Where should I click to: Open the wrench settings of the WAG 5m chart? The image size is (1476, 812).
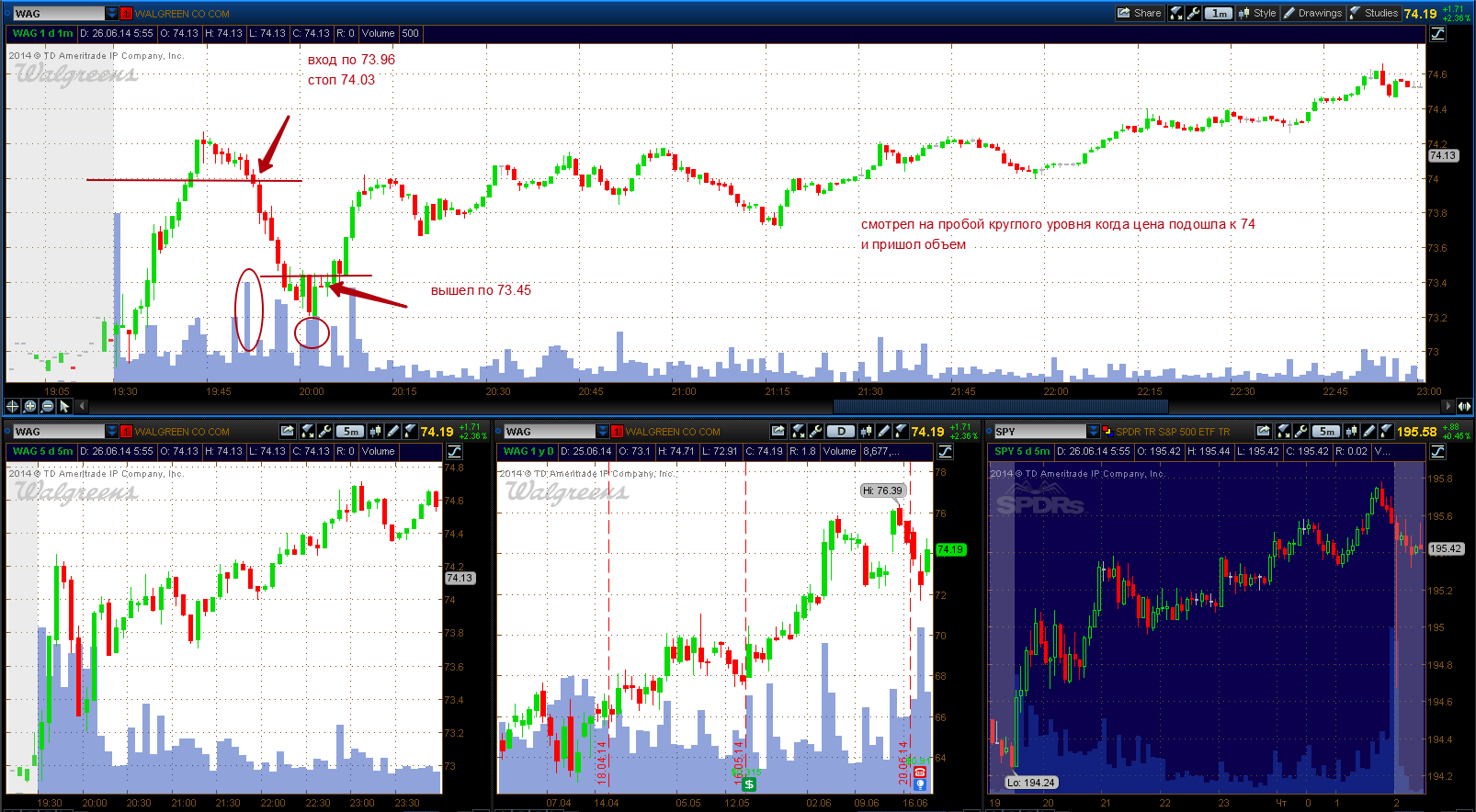[x=324, y=431]
